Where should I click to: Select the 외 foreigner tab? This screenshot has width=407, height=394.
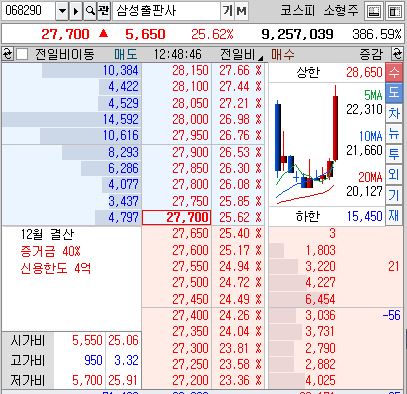point(394,174)
